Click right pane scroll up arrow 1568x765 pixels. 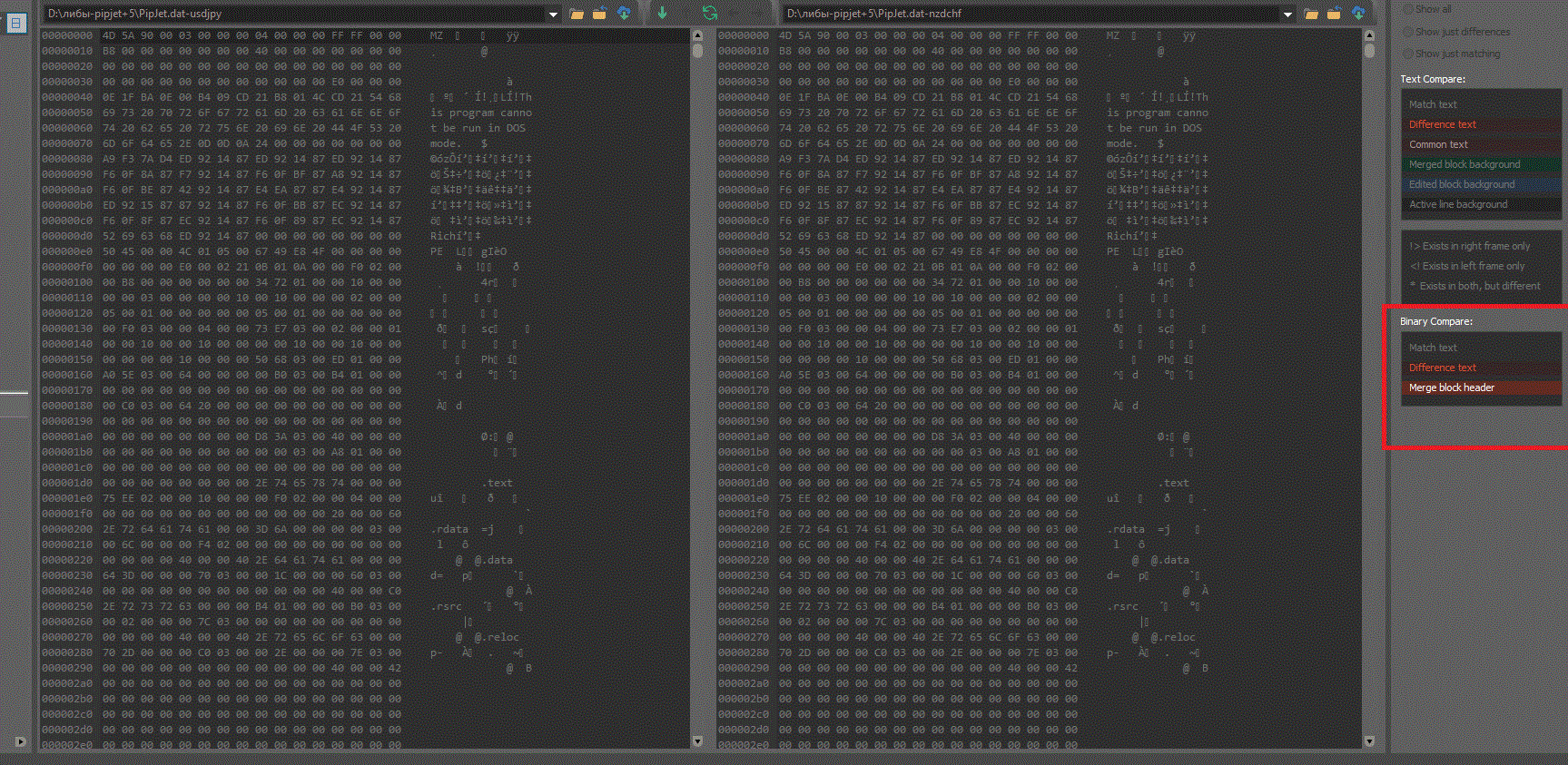(1369, 35)
